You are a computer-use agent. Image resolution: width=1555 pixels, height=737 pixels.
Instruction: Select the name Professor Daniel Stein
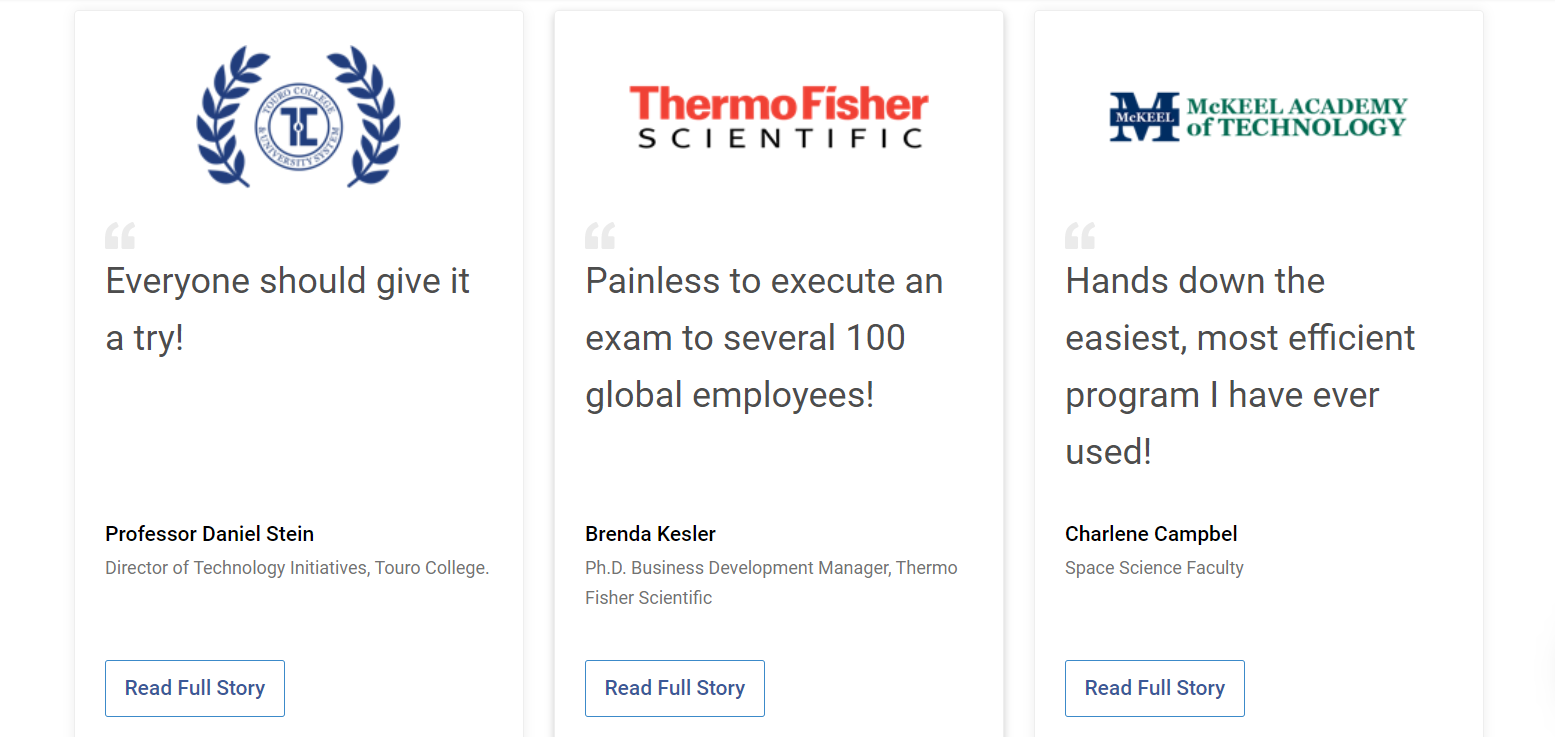210,534
